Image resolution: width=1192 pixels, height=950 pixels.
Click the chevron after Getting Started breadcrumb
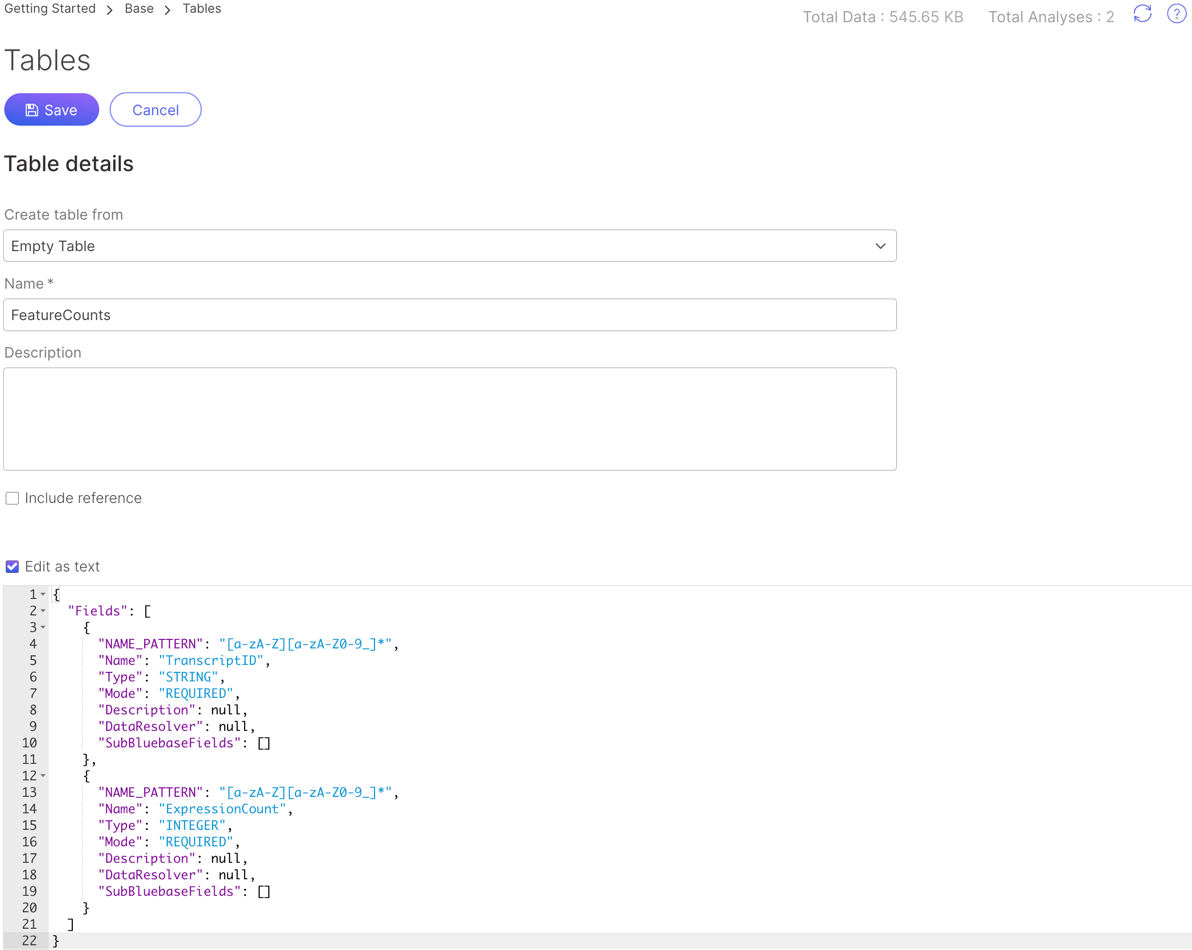coord(110,10)
